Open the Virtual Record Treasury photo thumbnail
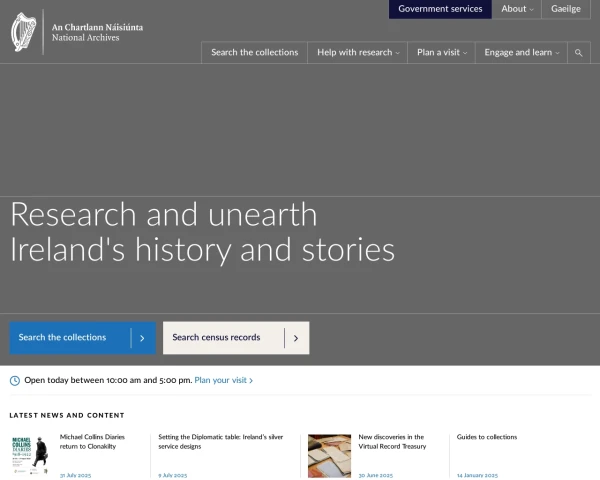 pyautogui.click(x=329, y=454)
